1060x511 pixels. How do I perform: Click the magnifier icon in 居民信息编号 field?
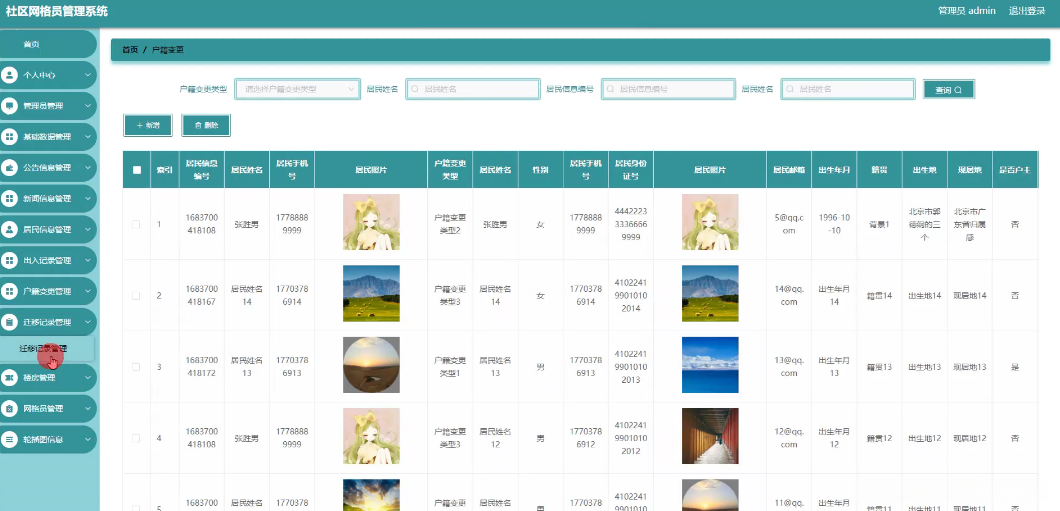point(611,89)
